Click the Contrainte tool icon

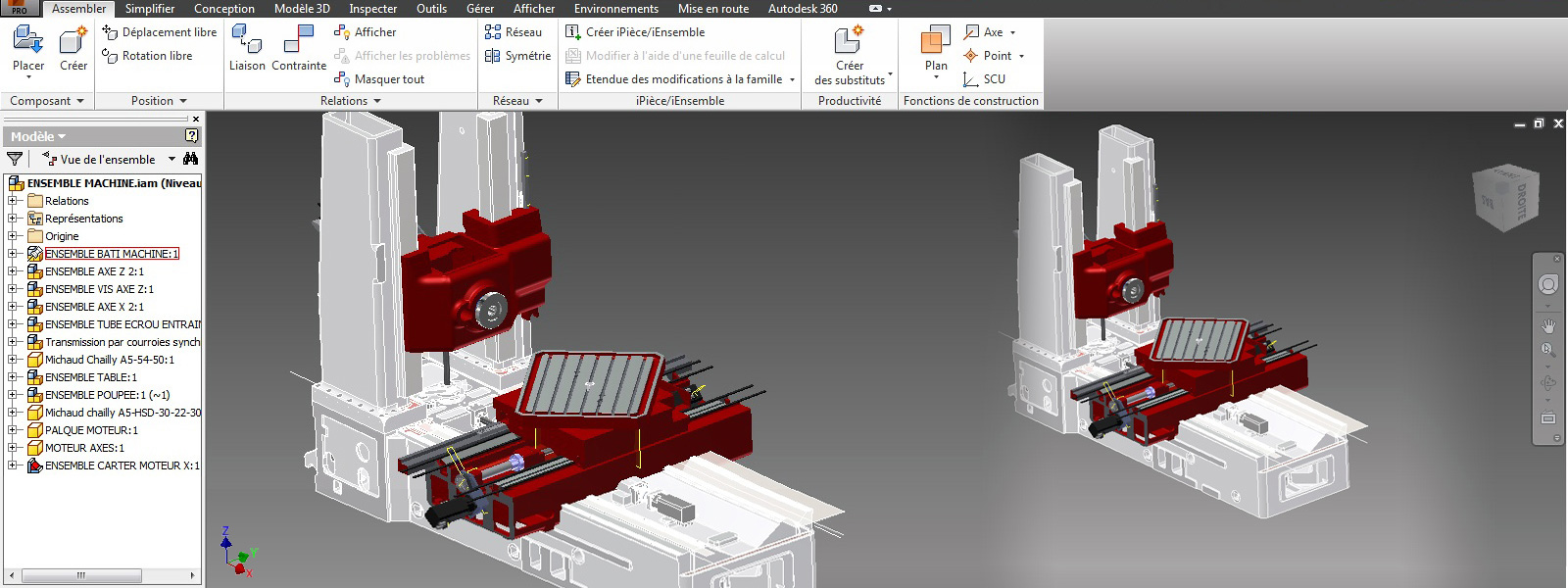click(299, 40)
